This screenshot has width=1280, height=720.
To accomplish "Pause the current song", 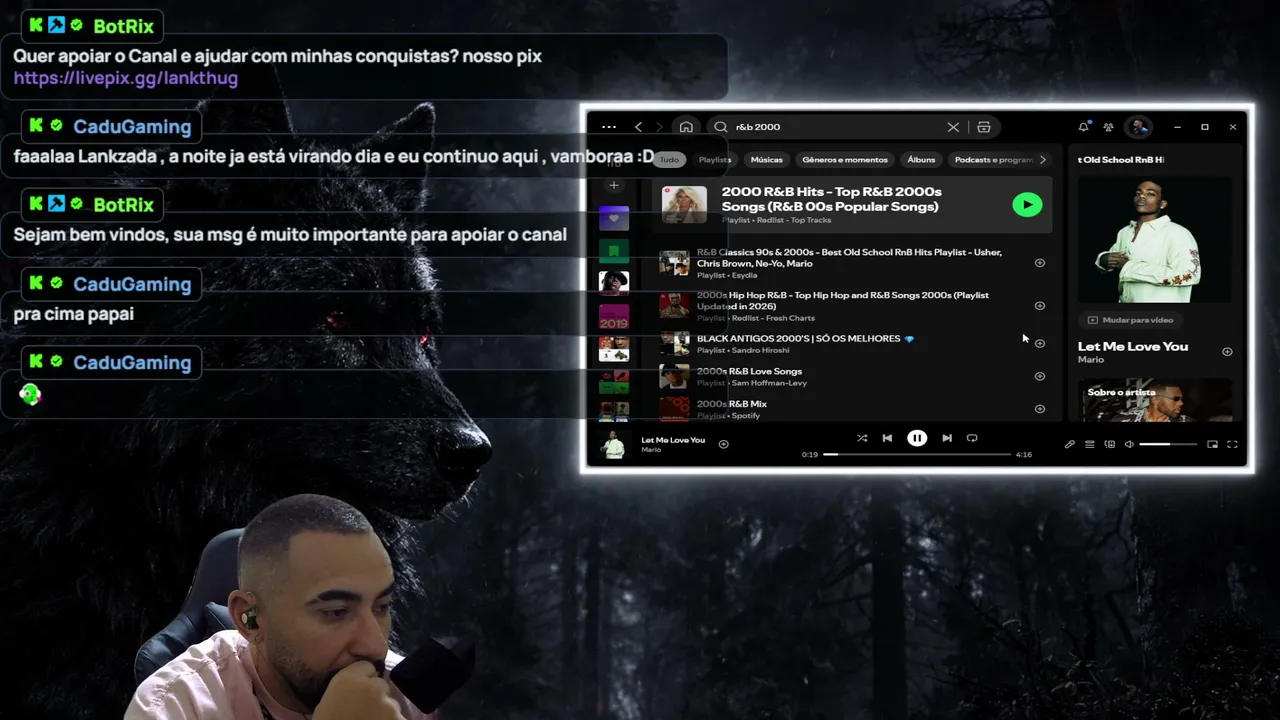I will pos(917,438).
